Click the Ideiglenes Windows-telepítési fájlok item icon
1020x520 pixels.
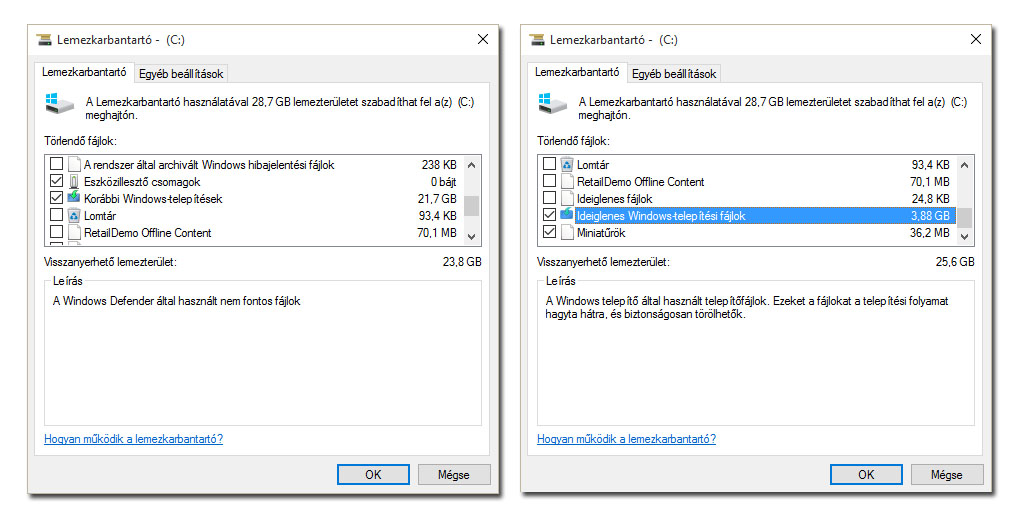[x=567, y=216]
